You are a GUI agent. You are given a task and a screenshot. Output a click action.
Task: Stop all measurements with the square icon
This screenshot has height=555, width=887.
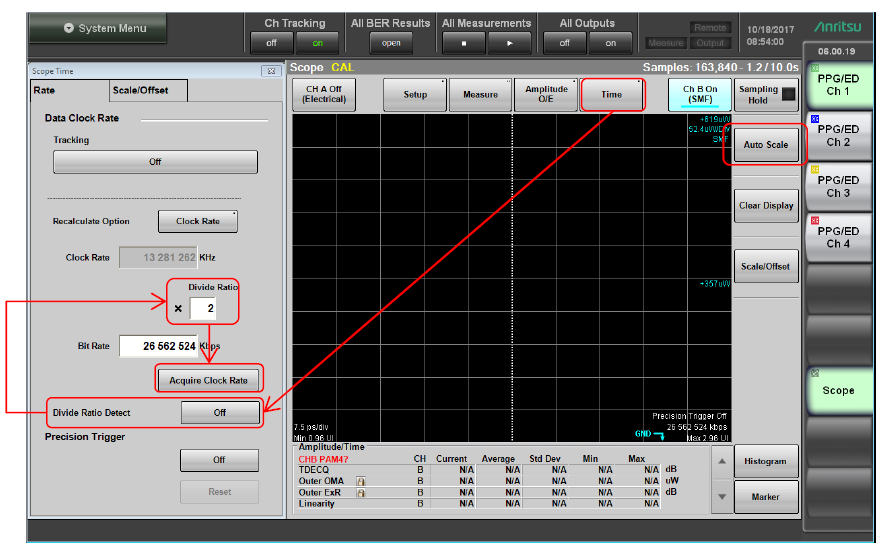(x=463, y=43)
